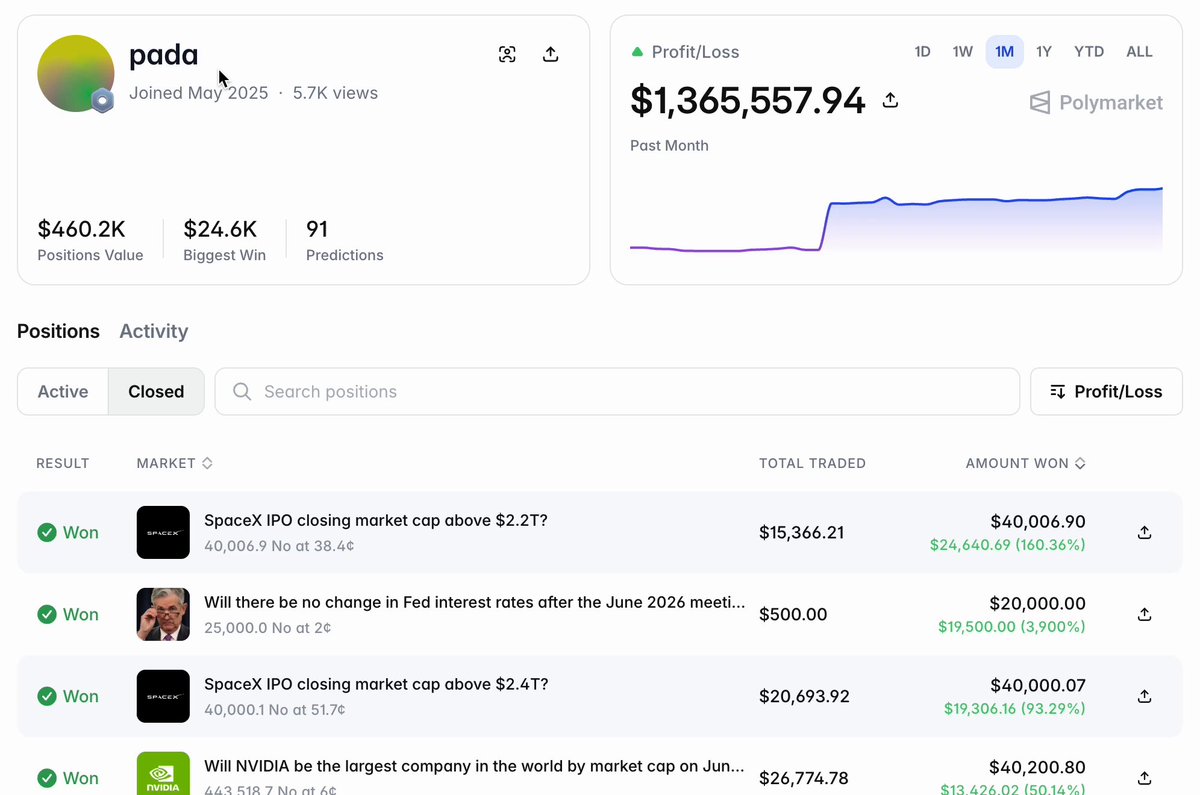Click the scan profile icon beside pada
The height and width of the screenshot is (795, 1200).
coord(507,54)
